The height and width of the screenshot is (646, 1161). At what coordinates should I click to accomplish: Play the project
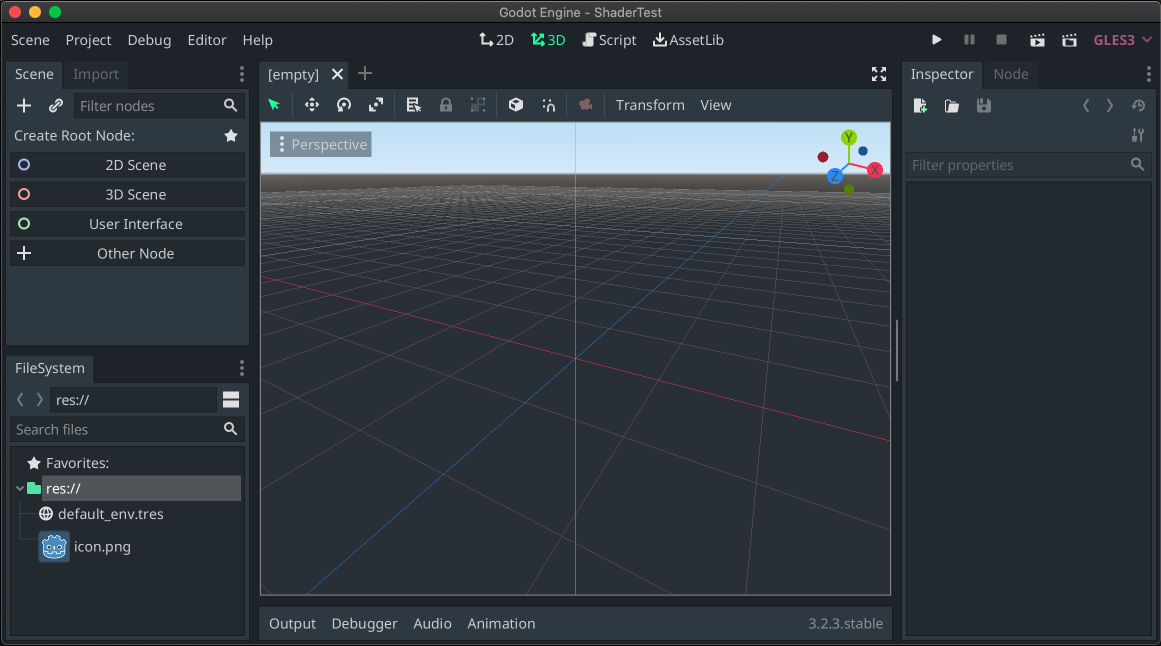(937, 40)
